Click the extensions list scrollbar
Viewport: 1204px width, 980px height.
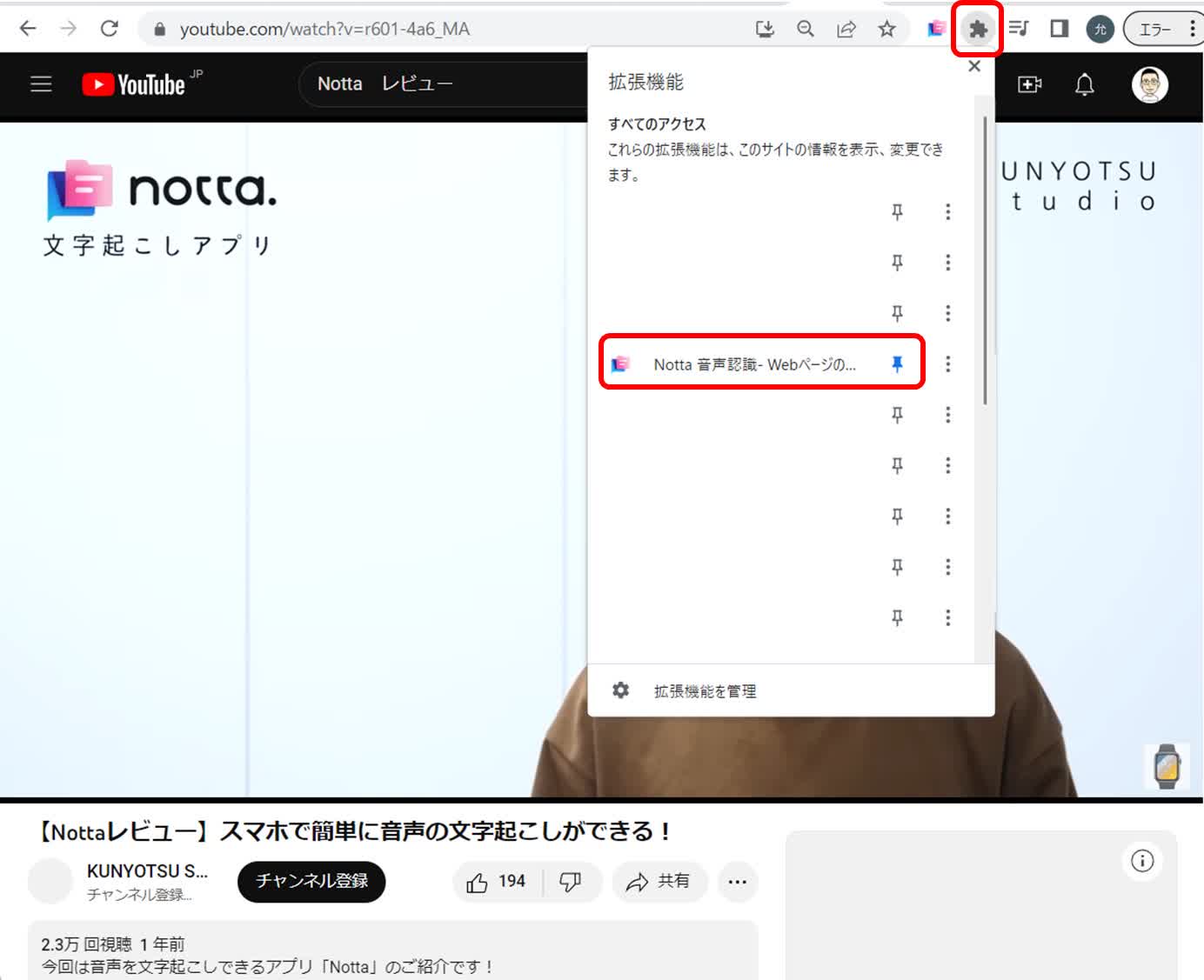[985, 261]
